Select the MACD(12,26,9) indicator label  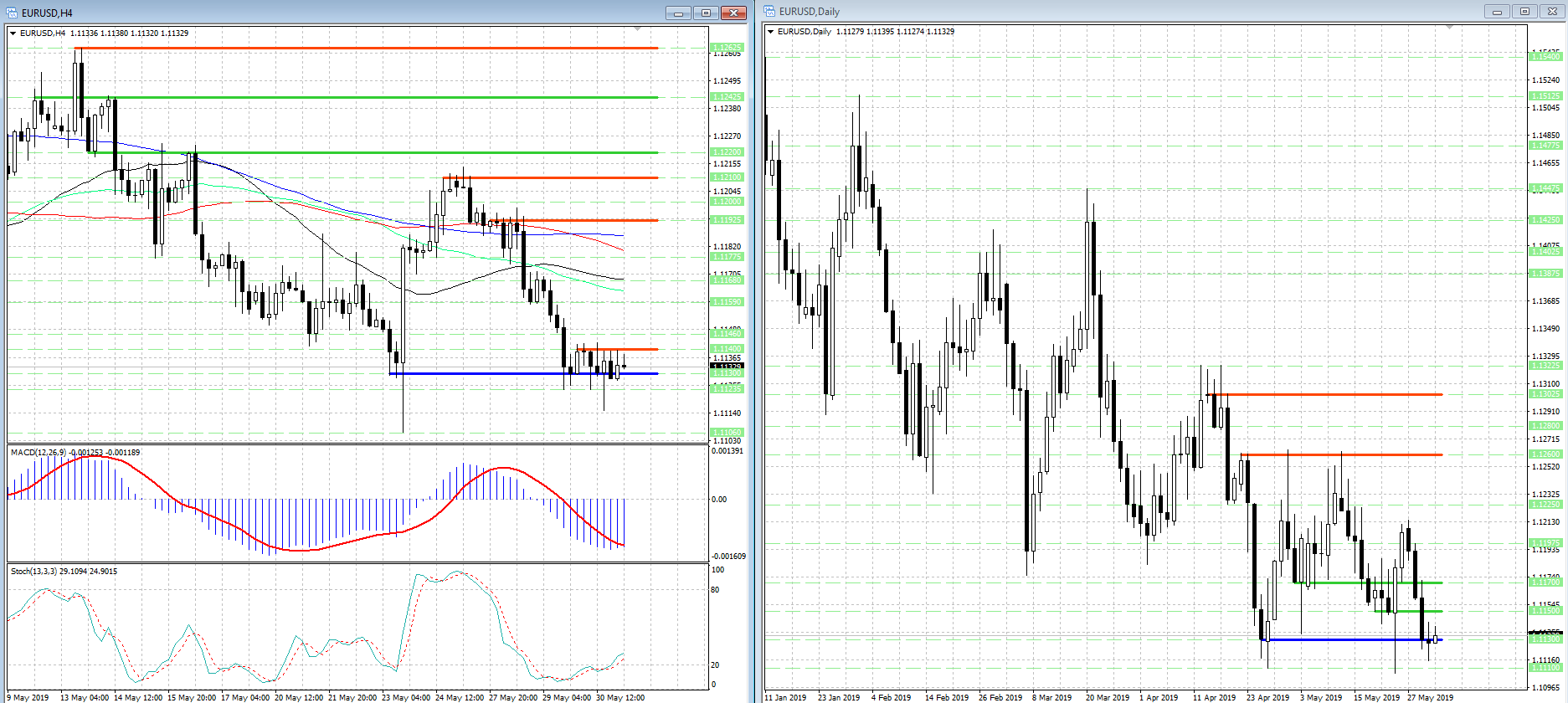point(37,453)
